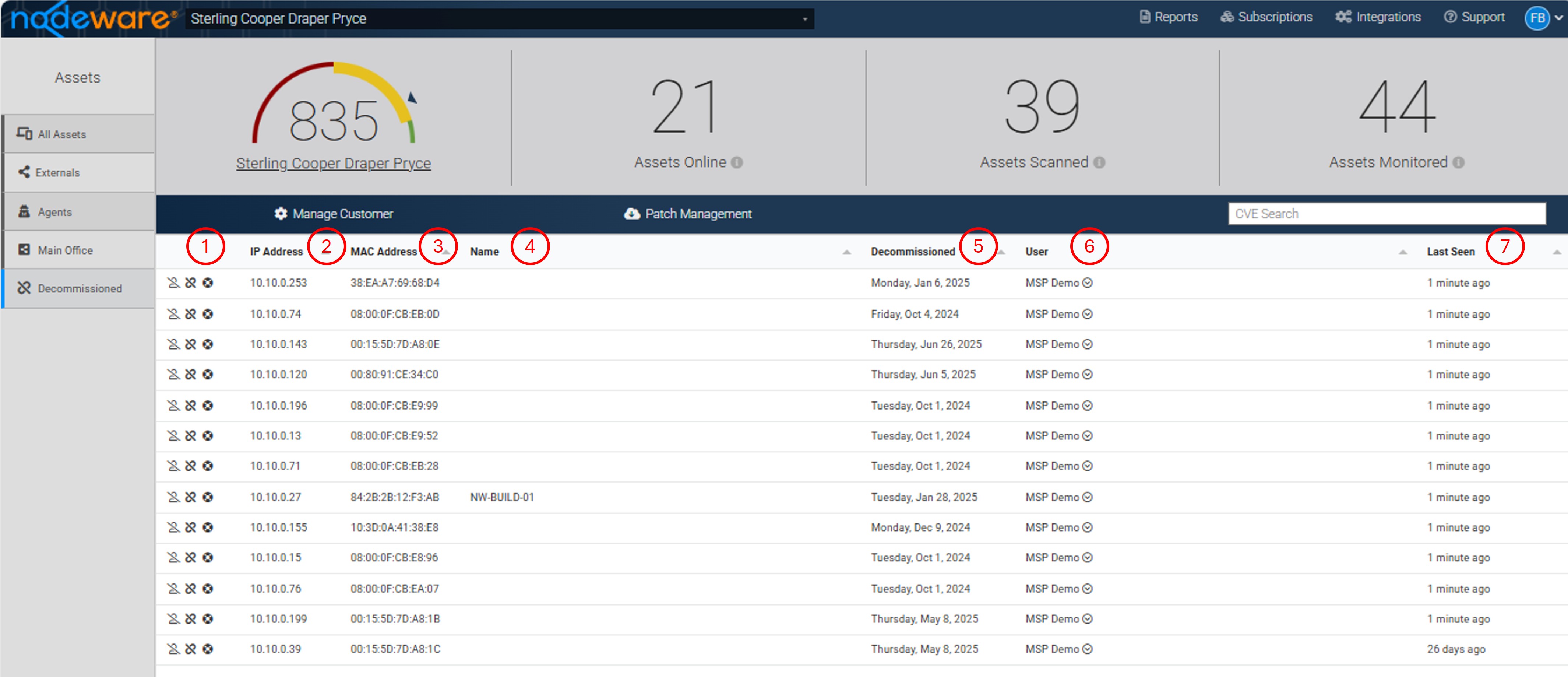Click the IP Address column header

[x=276, y=252]
